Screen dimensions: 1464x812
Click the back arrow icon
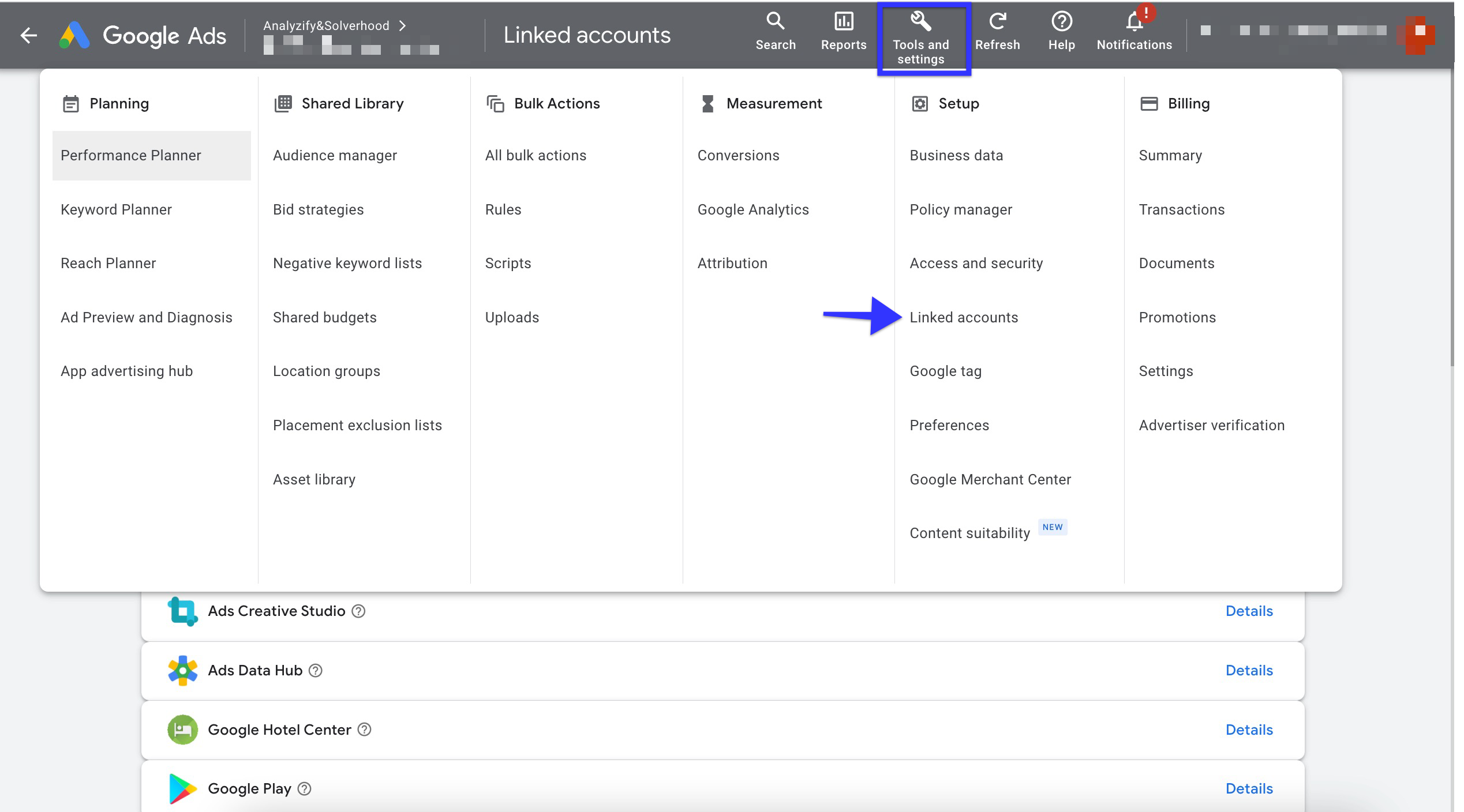28,36
